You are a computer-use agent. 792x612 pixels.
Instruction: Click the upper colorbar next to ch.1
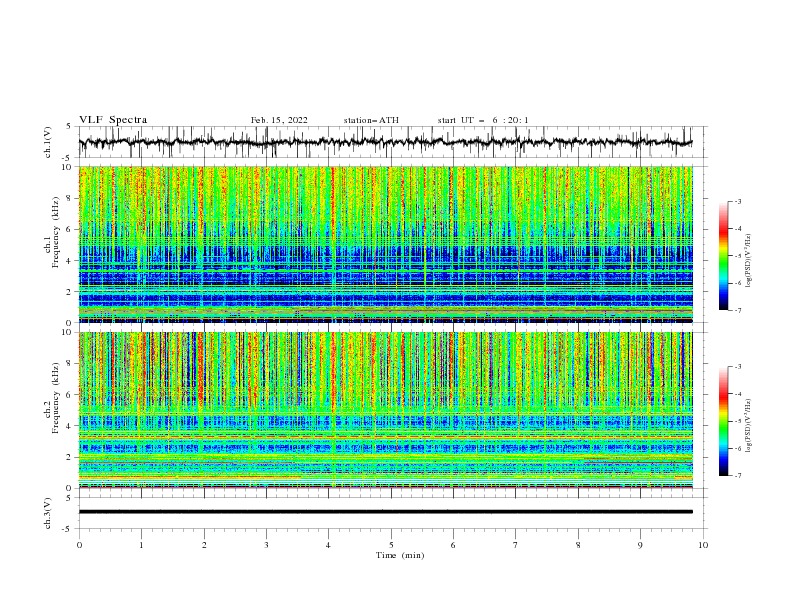723,256
